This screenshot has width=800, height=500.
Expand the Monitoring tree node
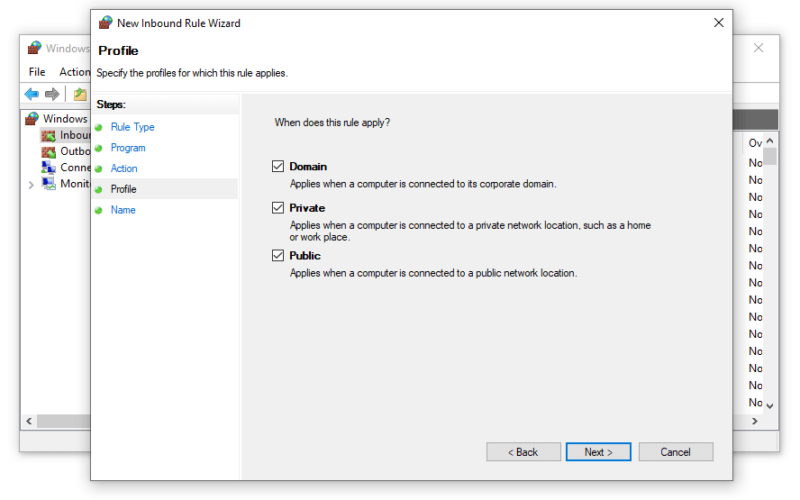pyautogui.click(x=31, y=185)
